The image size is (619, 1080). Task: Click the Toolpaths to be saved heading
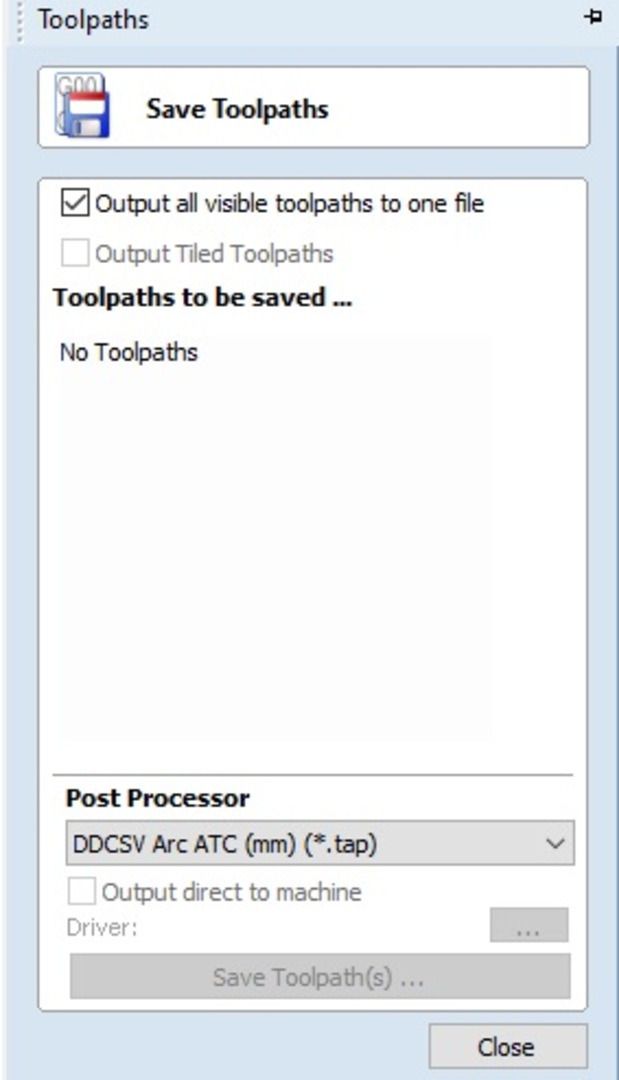click(x=202, y=298)
